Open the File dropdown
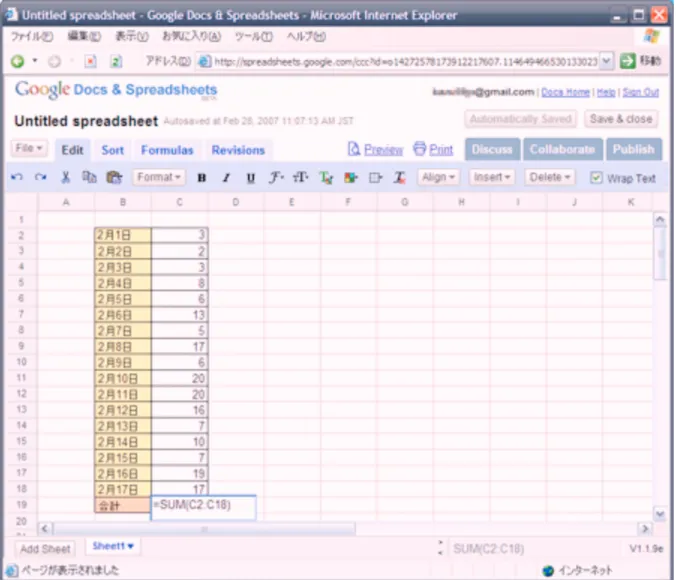The height and width of the screenshot is (580, 676). point(29,148)
